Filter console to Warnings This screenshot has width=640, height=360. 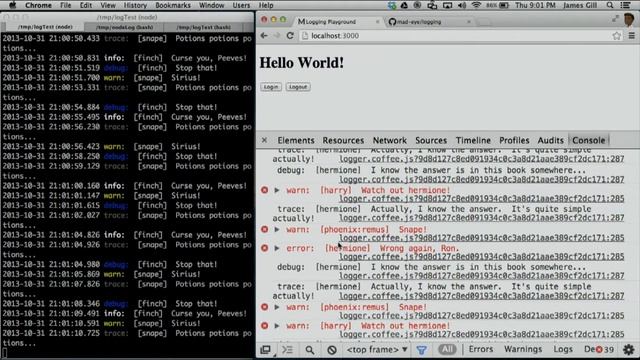tap(523, 349)
